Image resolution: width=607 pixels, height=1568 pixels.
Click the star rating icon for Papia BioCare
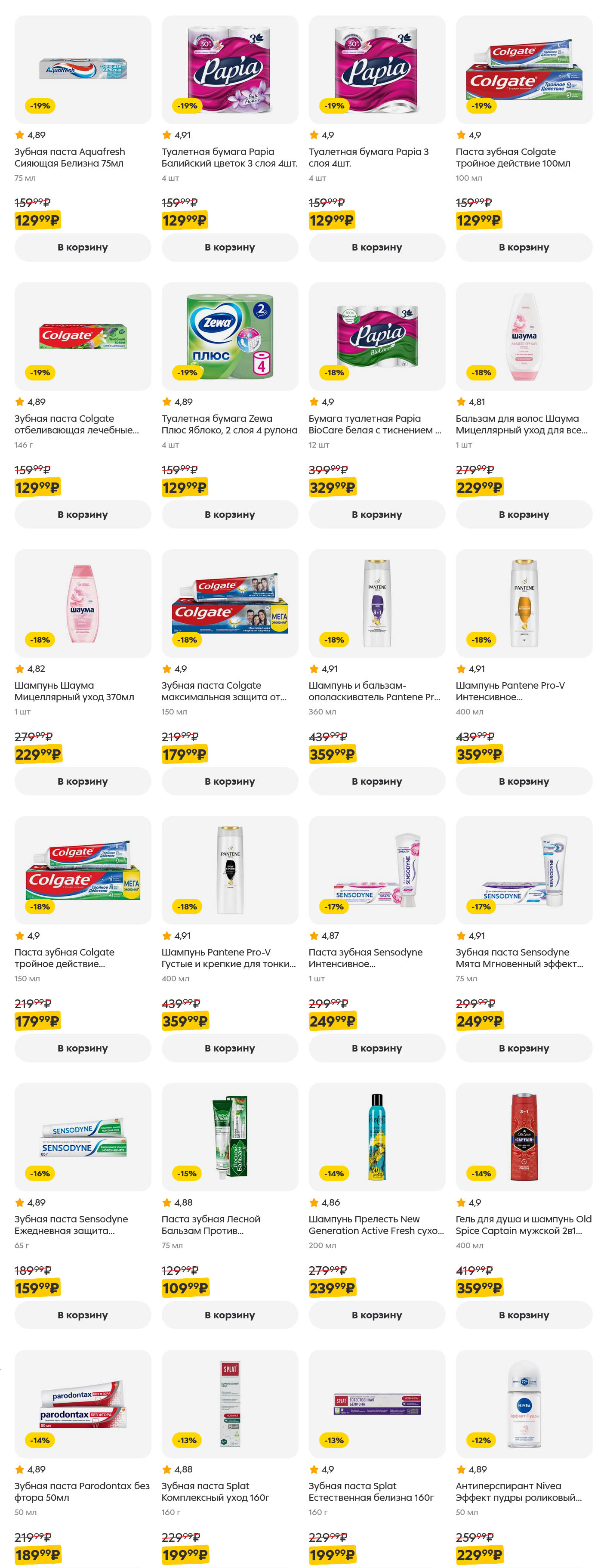point(314,402)
